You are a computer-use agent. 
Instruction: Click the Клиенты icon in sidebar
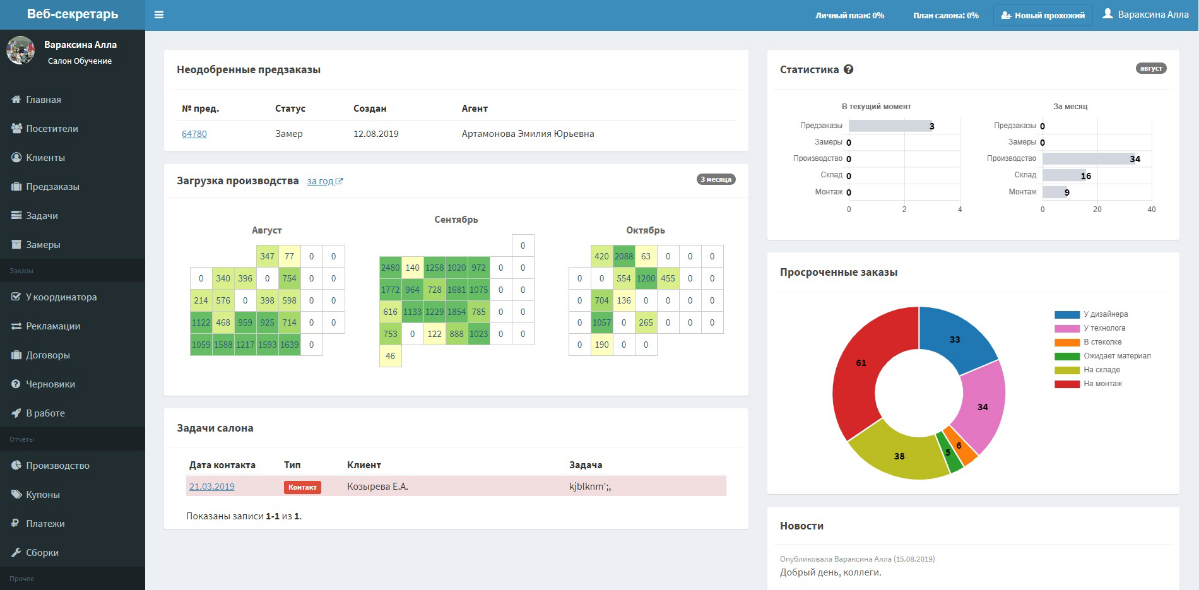pos(16,158)
